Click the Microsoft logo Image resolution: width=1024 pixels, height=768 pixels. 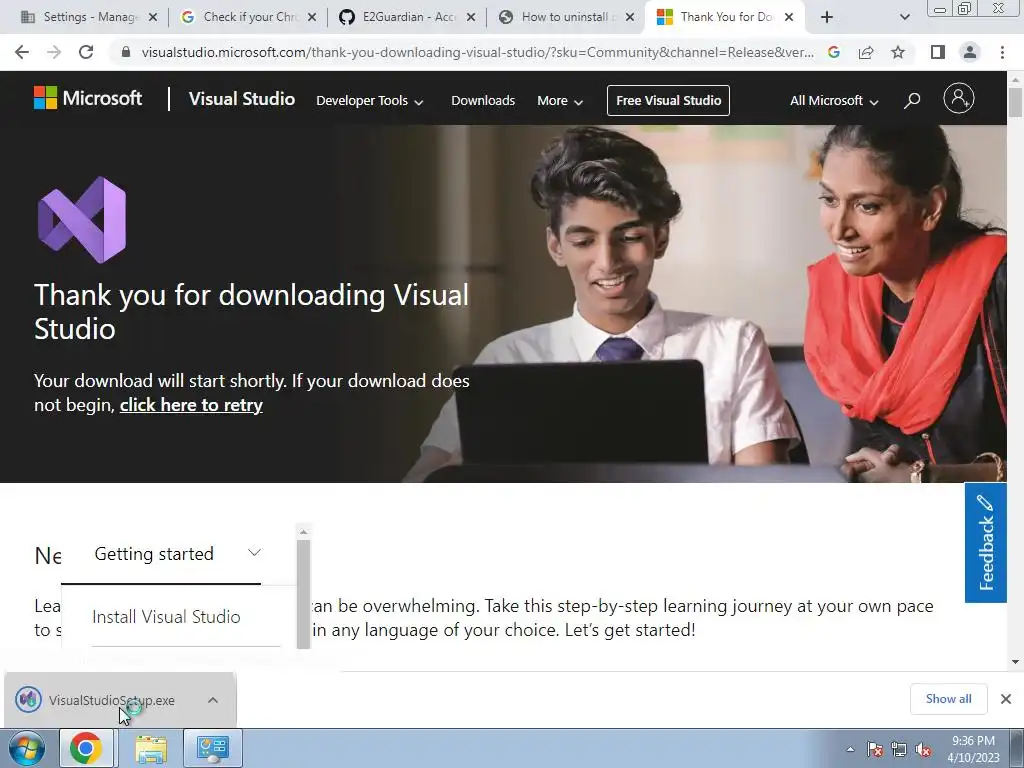click(x=88, y=98)
